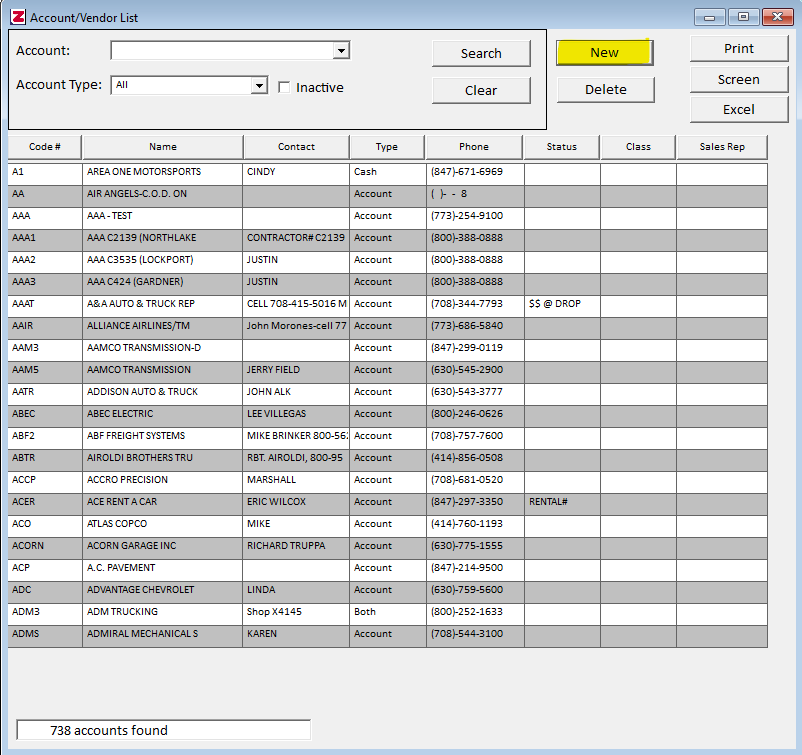Image resolution: width=802 pixels, height=755 pixels.
Task: Select ATLAS COPCO account
Action: click(x=388, y=526)
